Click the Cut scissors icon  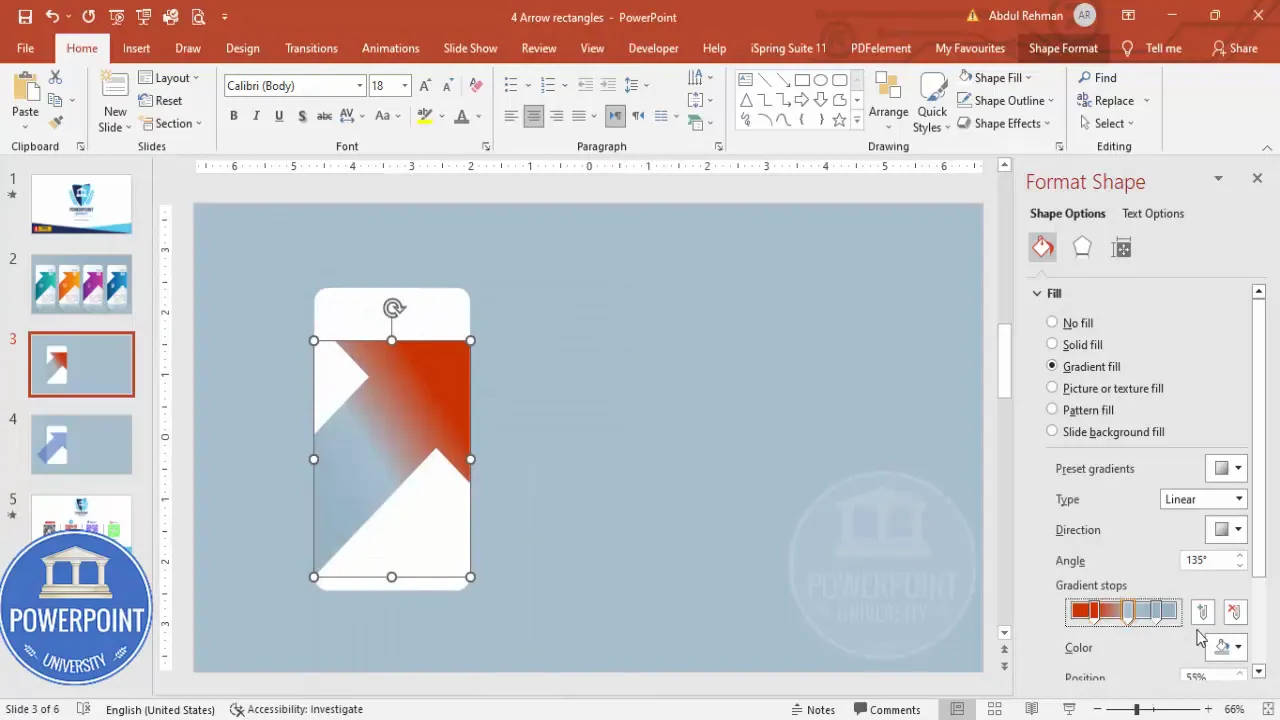click(x=56, y=77)
